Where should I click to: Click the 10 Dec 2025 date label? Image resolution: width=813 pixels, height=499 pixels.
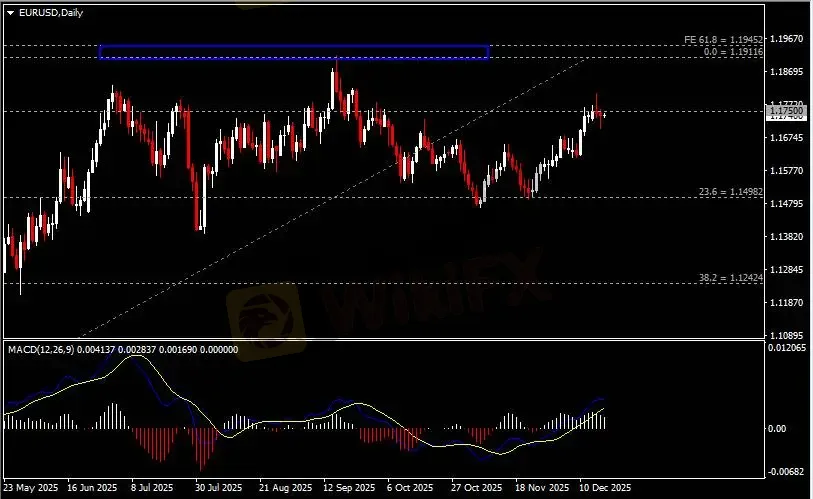click(x=606, y=488)
